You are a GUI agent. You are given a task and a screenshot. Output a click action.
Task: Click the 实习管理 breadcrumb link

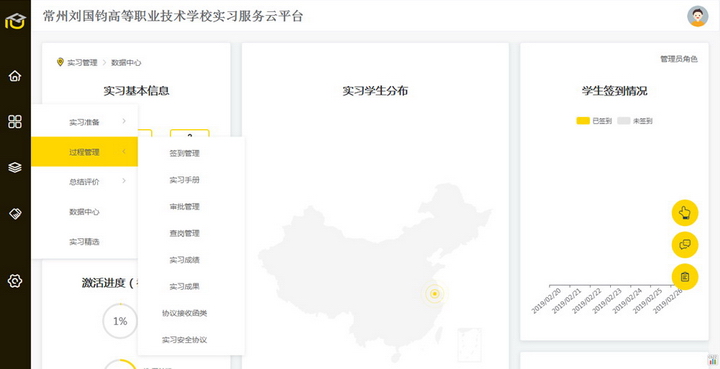(x=82, y=62)
